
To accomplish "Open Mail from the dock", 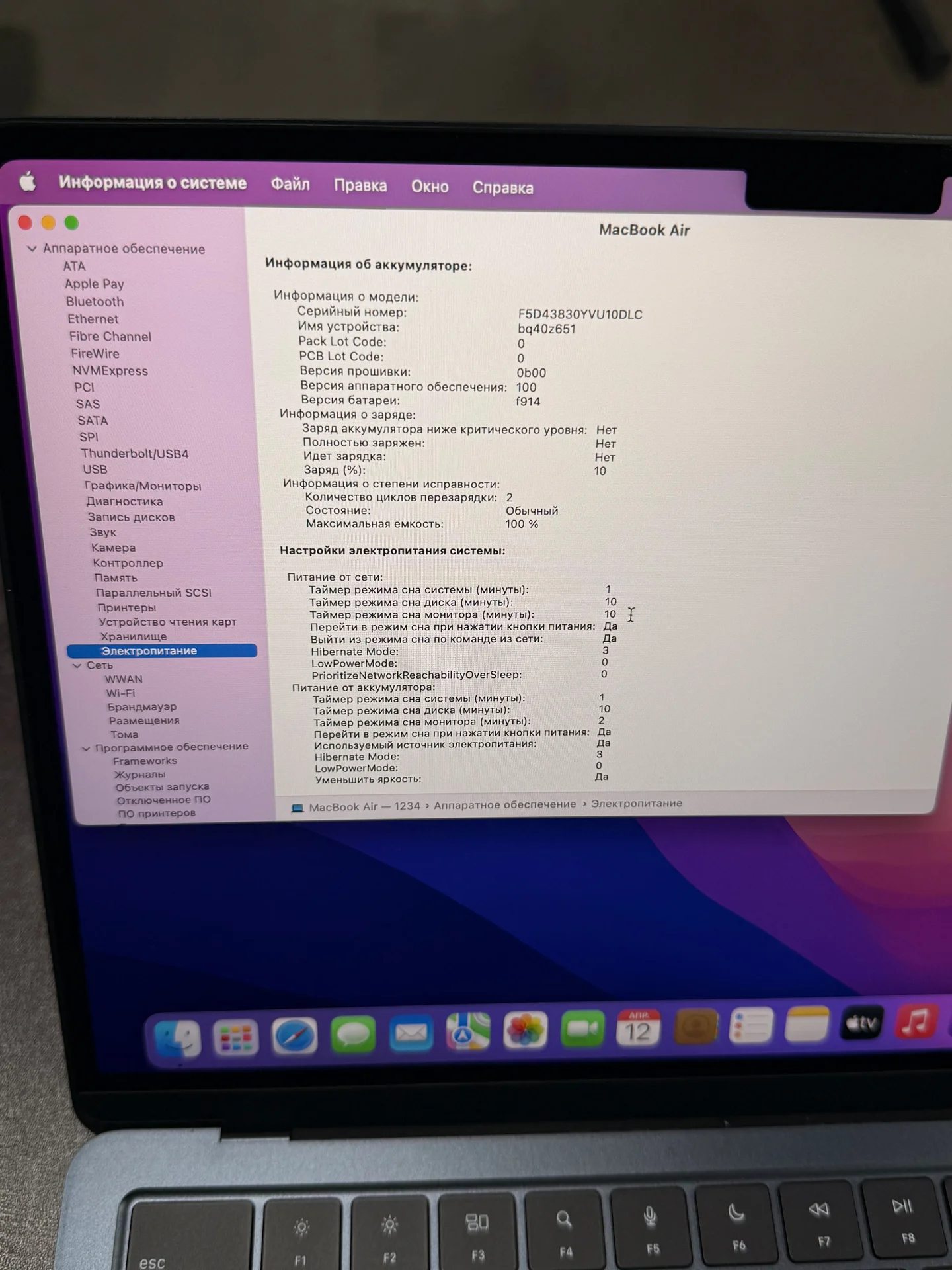I will pos(411,1033).
